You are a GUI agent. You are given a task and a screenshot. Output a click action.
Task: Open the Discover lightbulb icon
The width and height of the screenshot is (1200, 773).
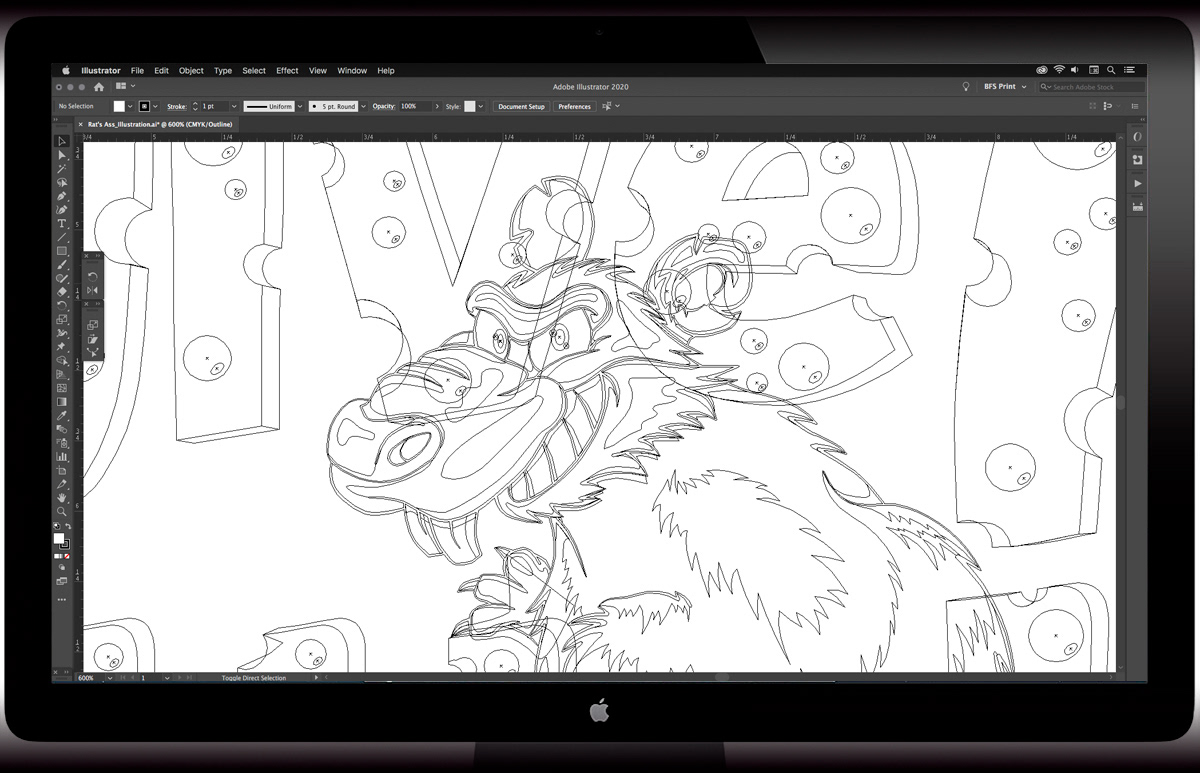[965, 87]
